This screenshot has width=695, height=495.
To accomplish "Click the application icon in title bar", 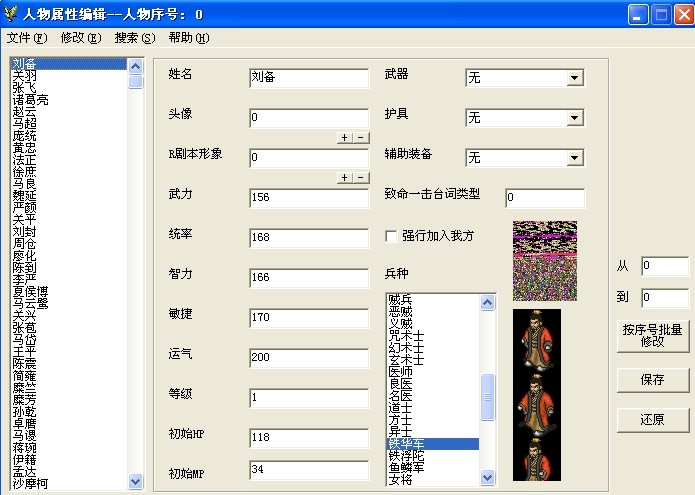I will [12, 14].
